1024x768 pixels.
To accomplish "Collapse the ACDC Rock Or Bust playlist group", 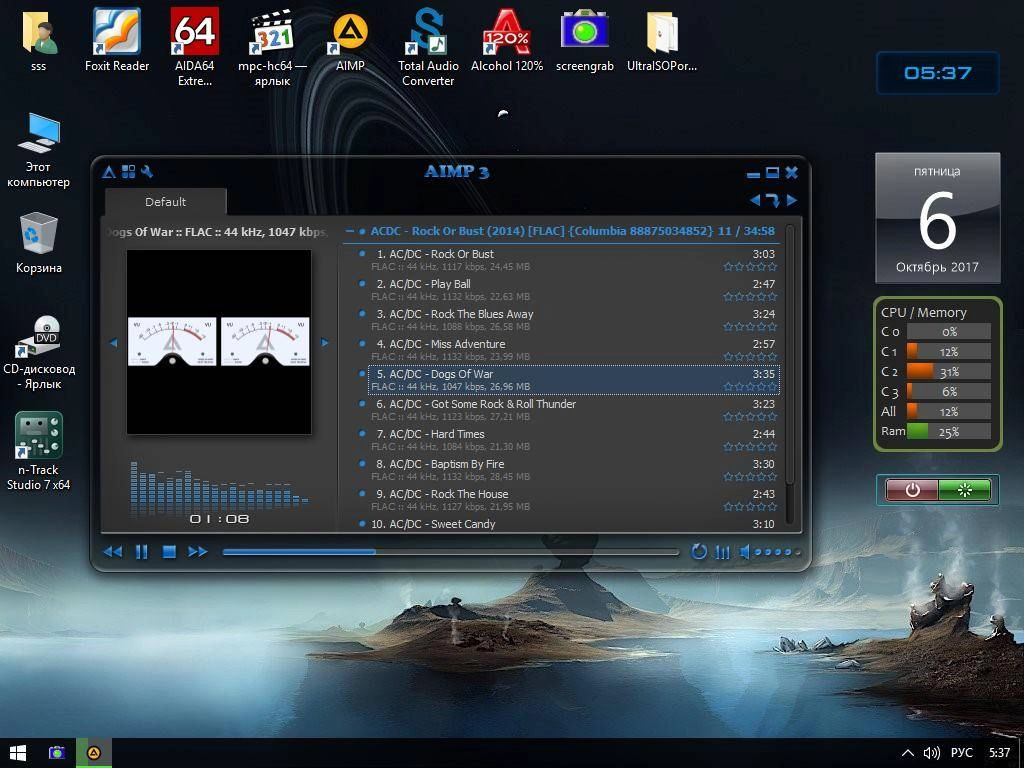I will [350, 231].
